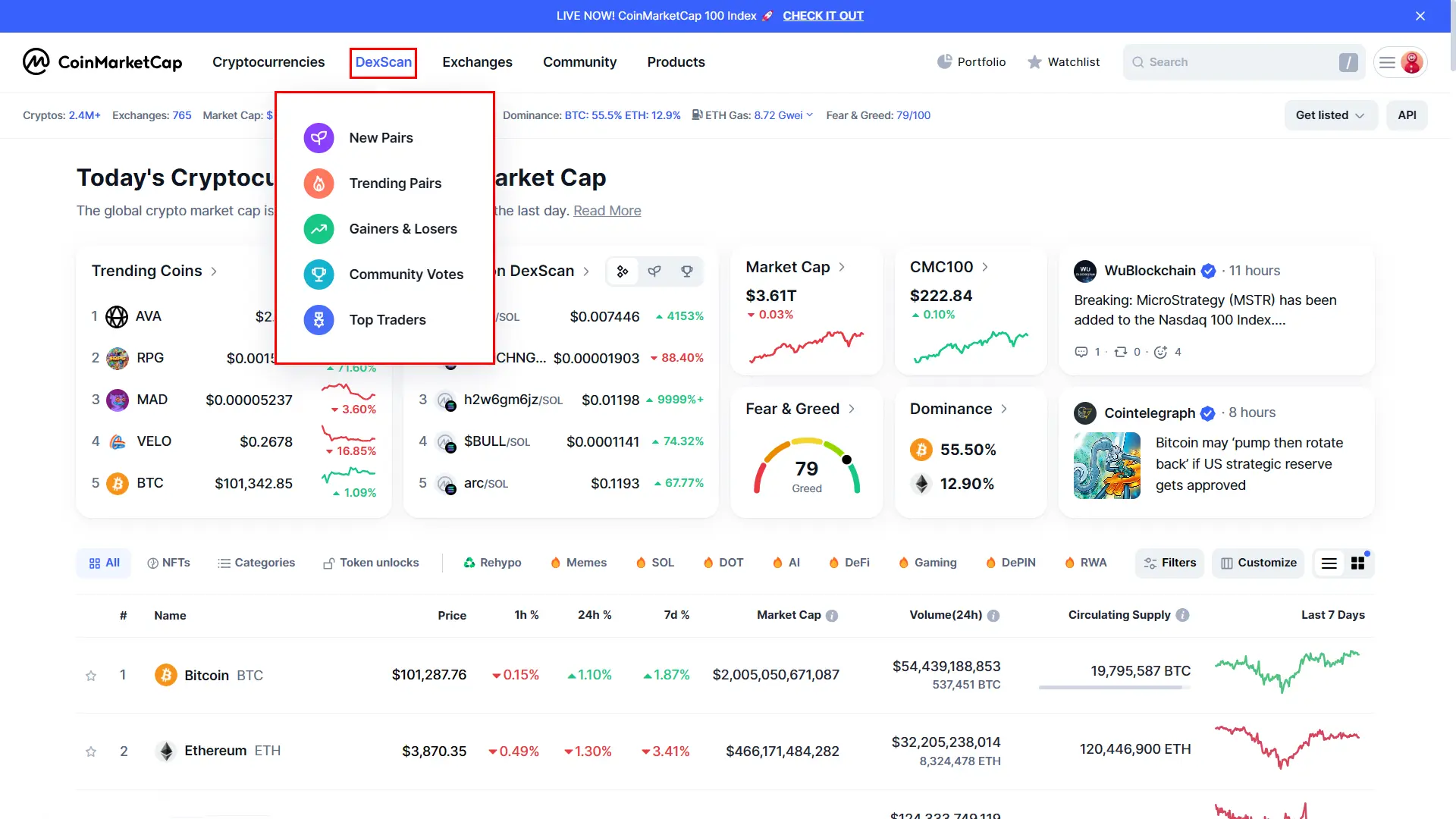Open the DexScan dropdown menu
This screenshot has width=1456, height=819.
point(383,62)
